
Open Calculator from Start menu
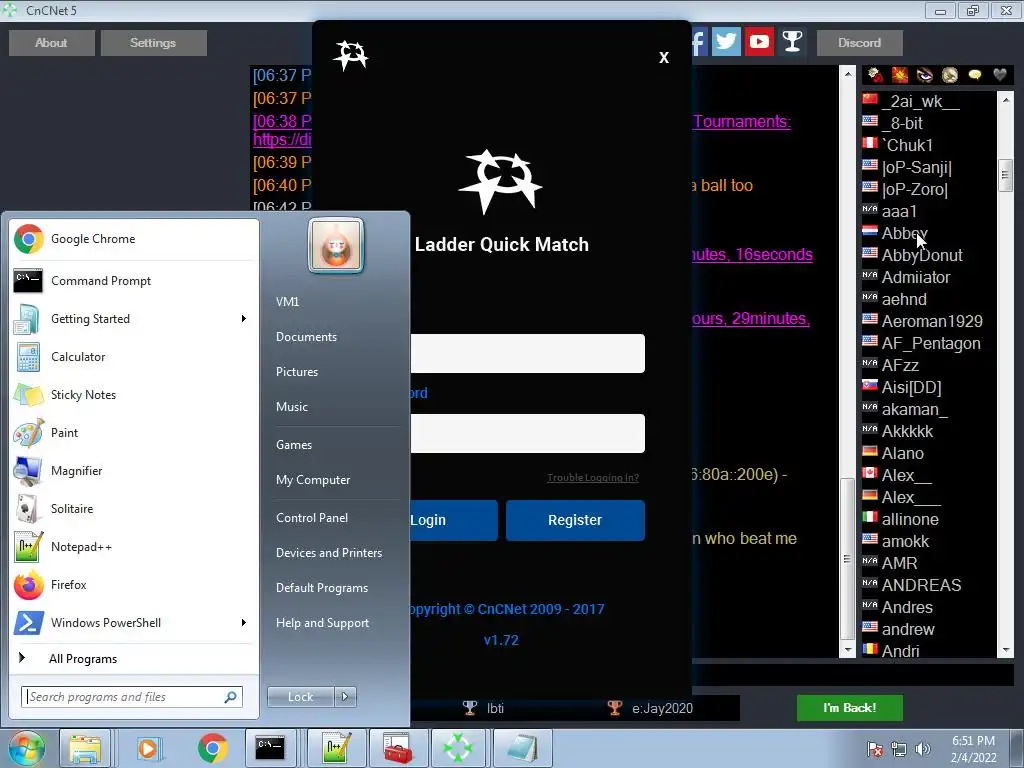(134, 357)
